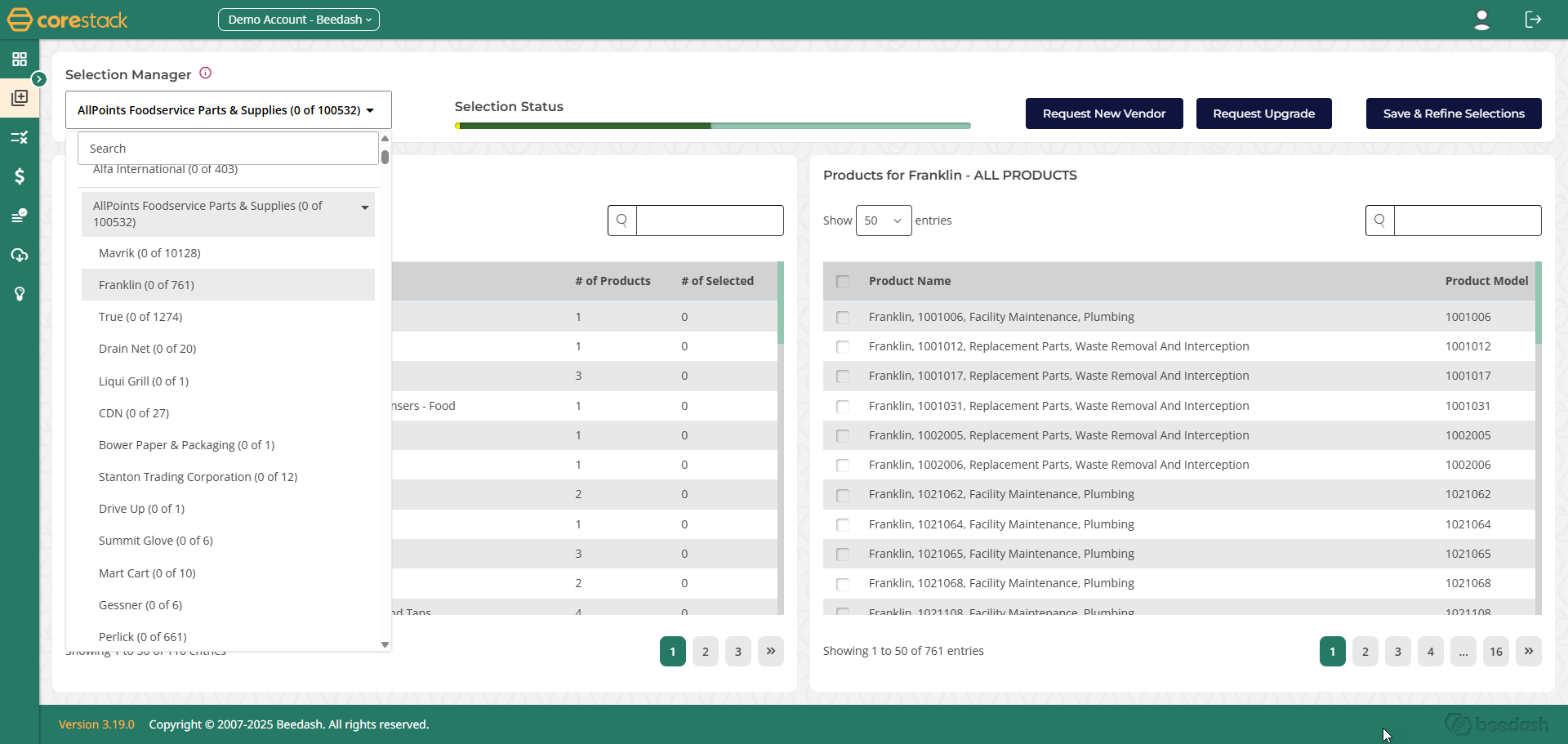1568x744 pixels.
Task: Click the vendor dropdown list scrollbar thumb
Action: [385, 157]
